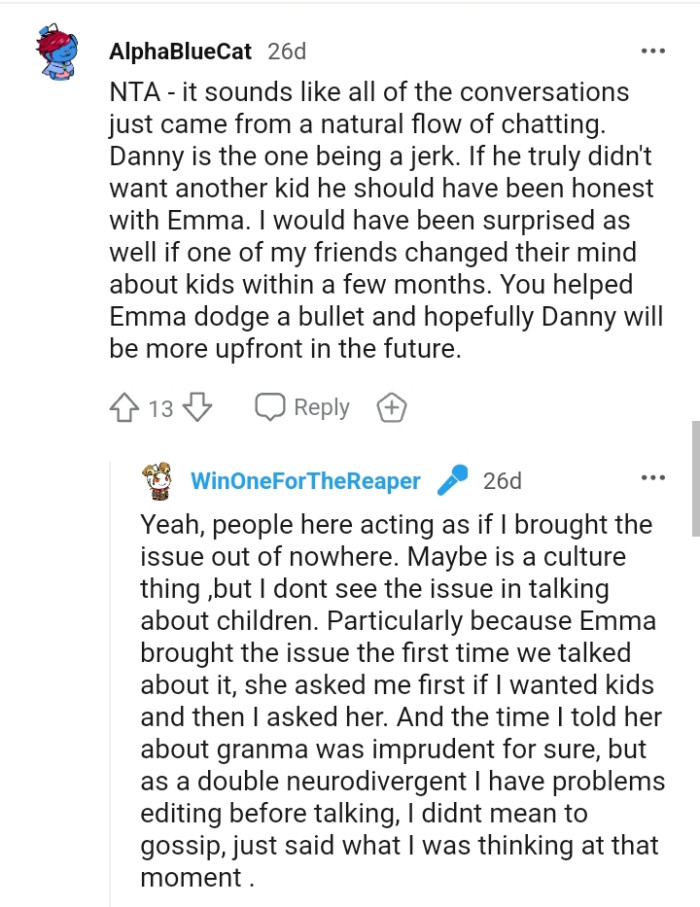The image size is (700, 907).
Task: Click the three-dot icon on WinOneForTheReaper's reply
Action: (x=653, y=479)
